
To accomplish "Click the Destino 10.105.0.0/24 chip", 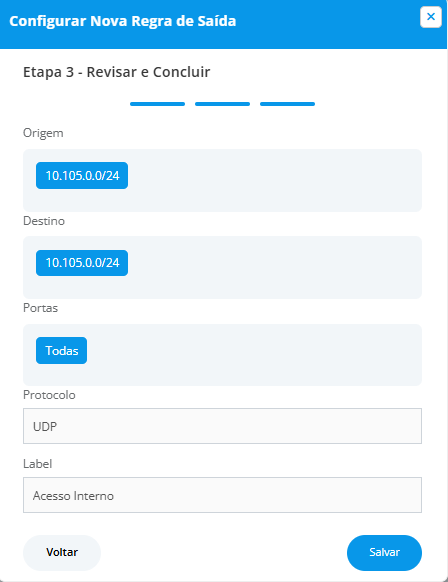I will pos(82,263).
